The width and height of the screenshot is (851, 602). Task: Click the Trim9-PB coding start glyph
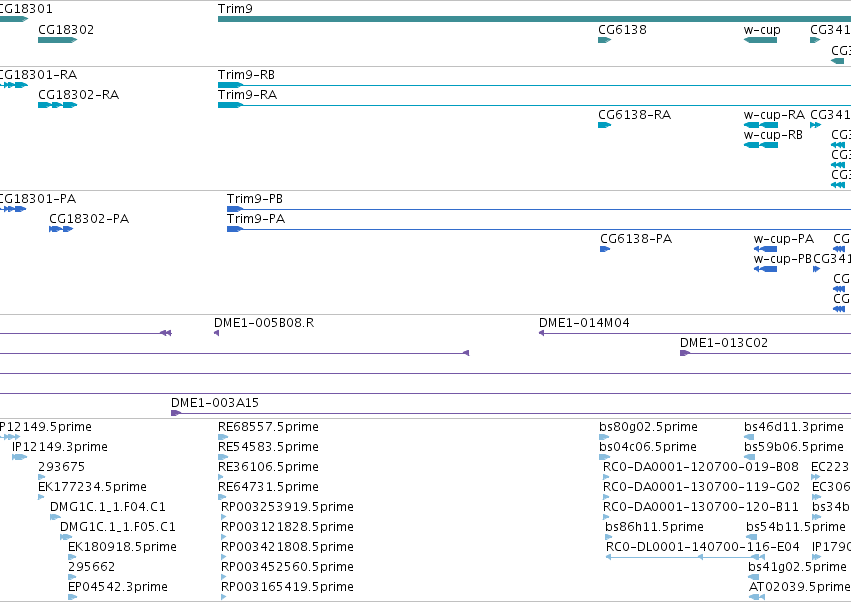click(x=235, y=210)
